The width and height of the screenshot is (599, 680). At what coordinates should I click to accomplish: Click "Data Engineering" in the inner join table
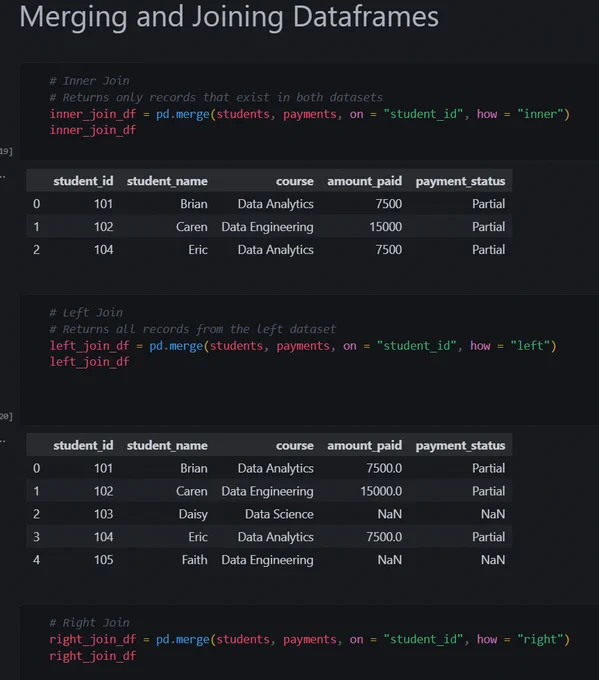pyautogui.click(x=267, y=227)
